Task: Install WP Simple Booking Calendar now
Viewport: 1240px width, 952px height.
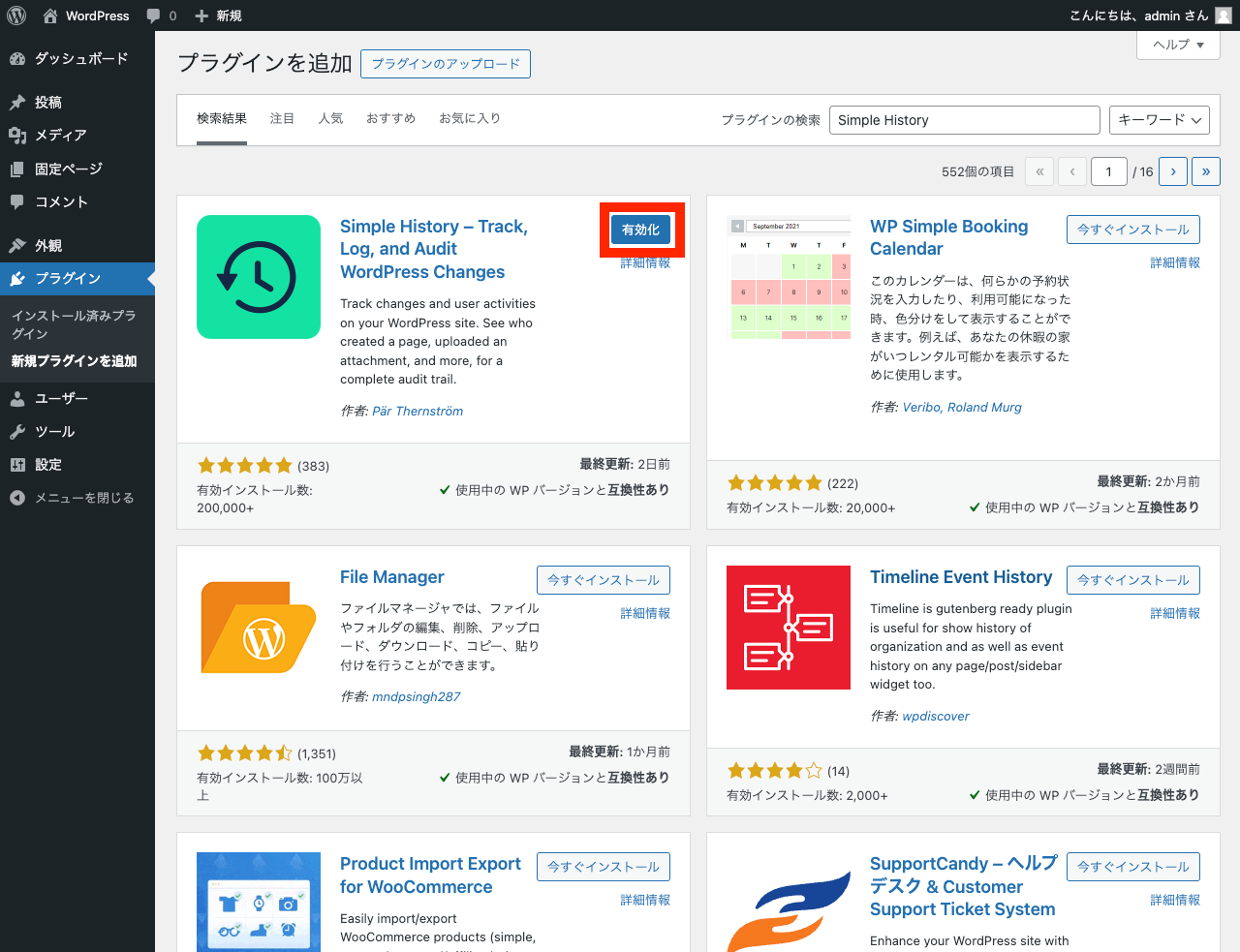Action: (x=1133, y=230)
